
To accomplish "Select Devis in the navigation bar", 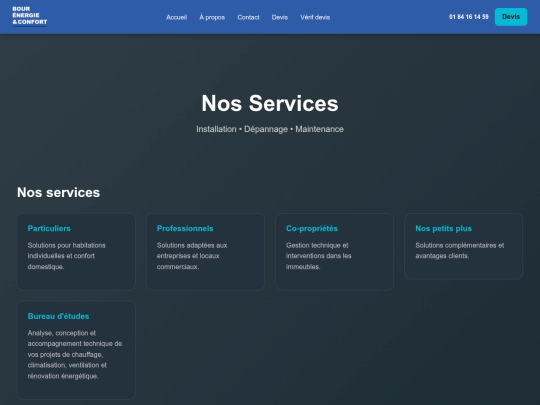I will coord(280,17).
